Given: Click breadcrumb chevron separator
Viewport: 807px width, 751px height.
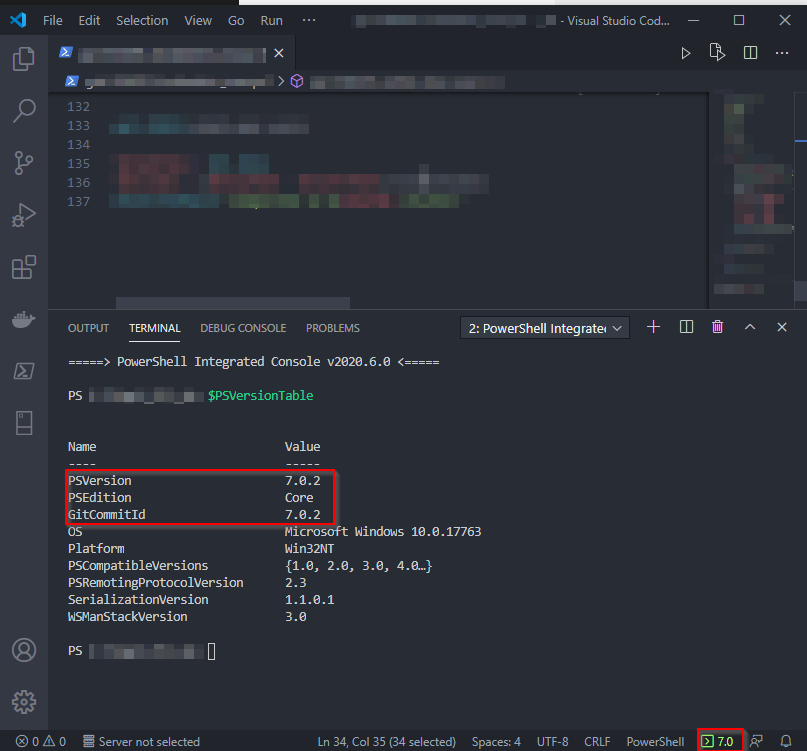Looking at the screenshot, I should click(281, 81).
